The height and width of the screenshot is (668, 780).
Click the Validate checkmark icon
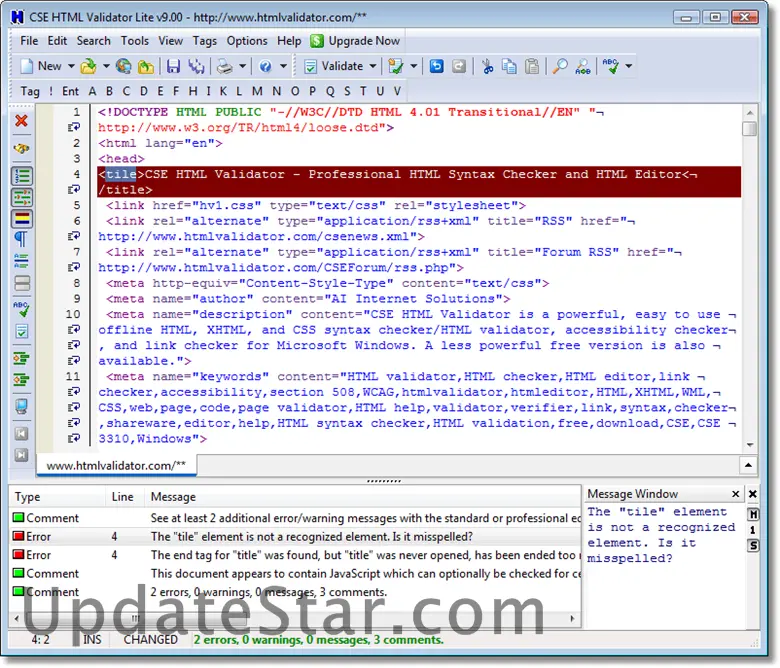pos(310,66)
